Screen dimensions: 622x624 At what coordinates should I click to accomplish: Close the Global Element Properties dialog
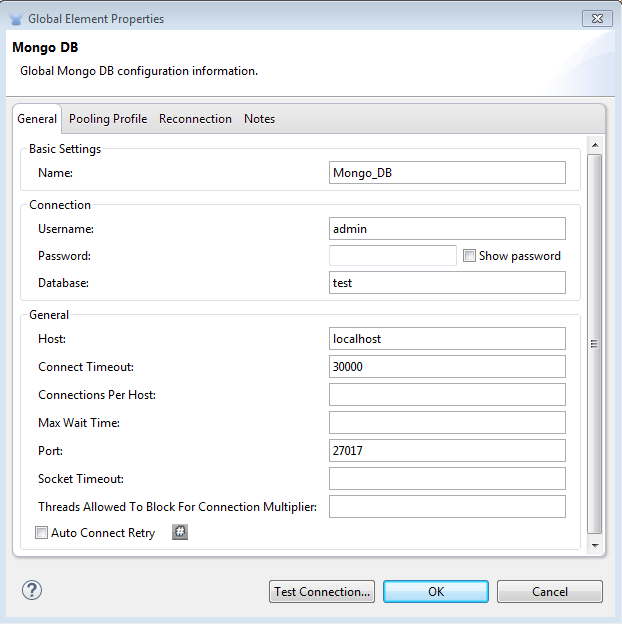click(597, 19)
